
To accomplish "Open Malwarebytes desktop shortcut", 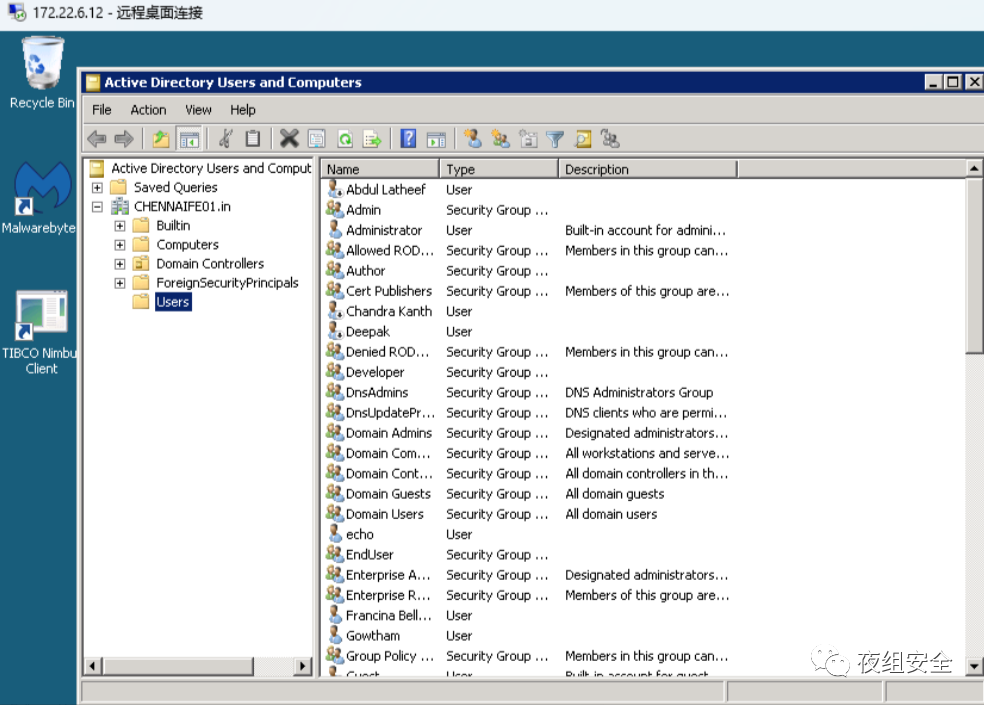I will pos(39,198).
